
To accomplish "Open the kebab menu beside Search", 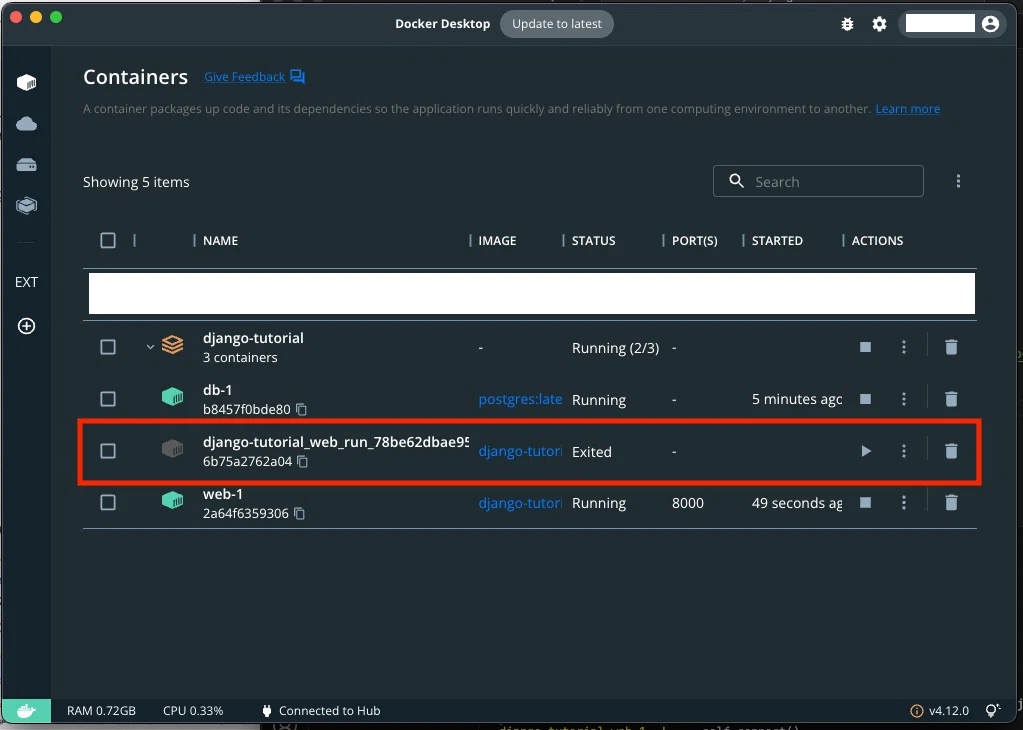I will [x=958, y=181].
